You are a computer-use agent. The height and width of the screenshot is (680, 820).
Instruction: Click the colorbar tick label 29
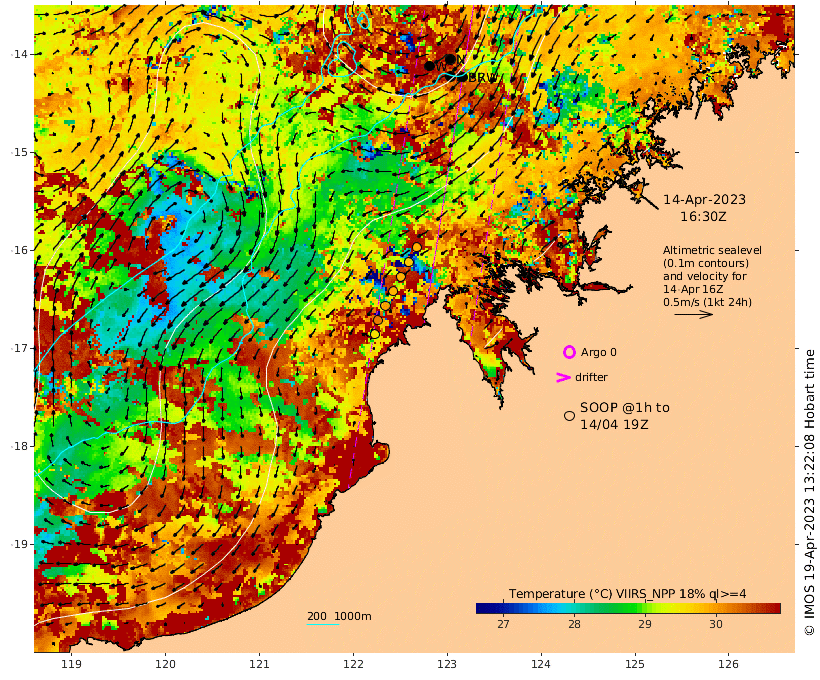click(x=645, y=624)
